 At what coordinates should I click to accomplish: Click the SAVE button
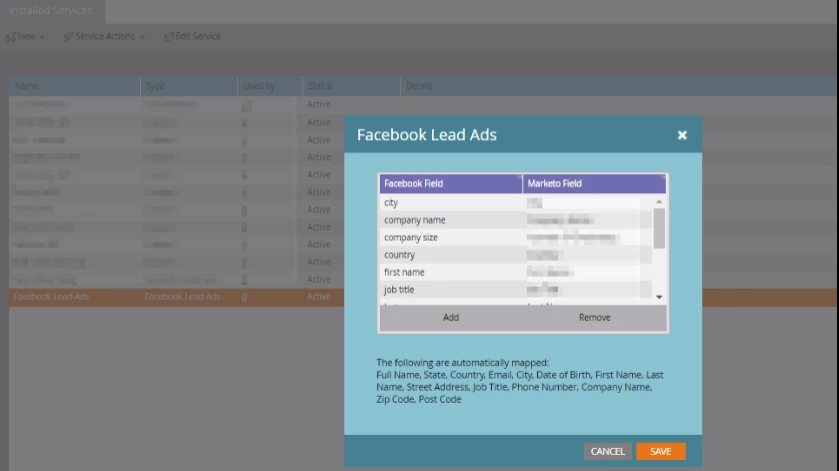coord(660,451)
